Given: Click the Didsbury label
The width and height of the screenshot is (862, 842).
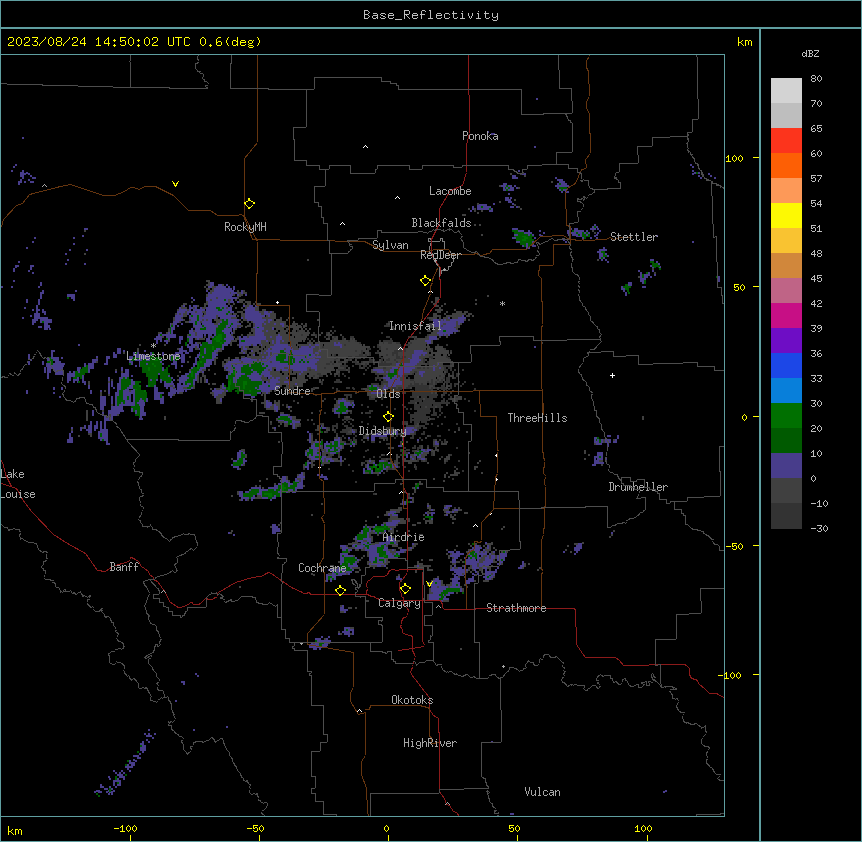Looking at the screenshot, I should pos(382,431).
